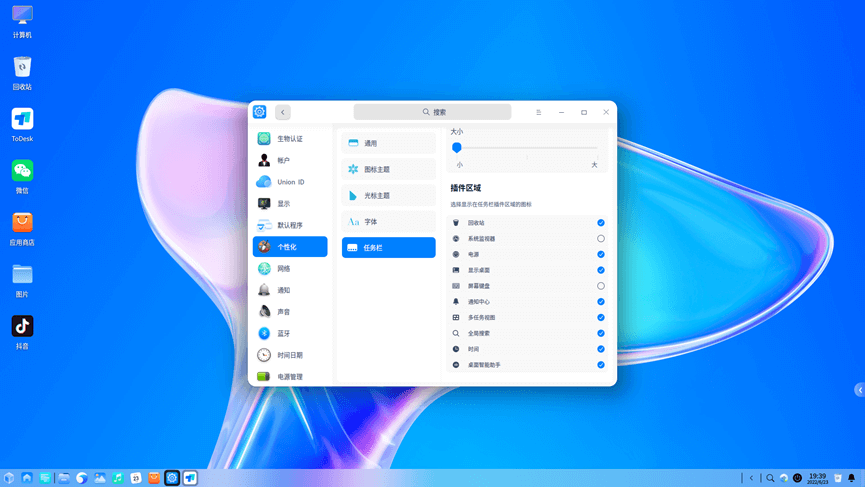
Task: Disable 通知中心 plugin checkbox
Action: click(x=601, y=302)
